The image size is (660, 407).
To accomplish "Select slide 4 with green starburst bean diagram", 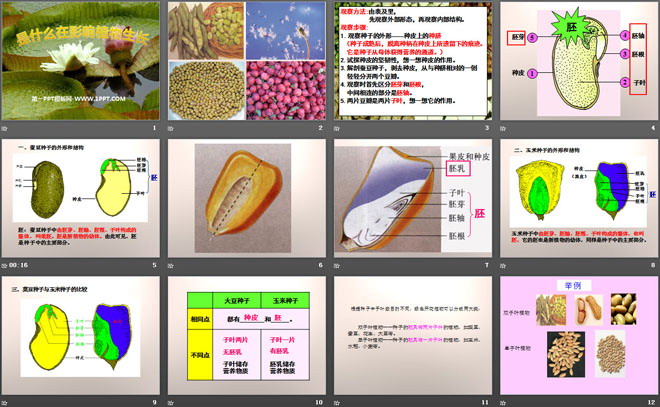I will [579, 61].
